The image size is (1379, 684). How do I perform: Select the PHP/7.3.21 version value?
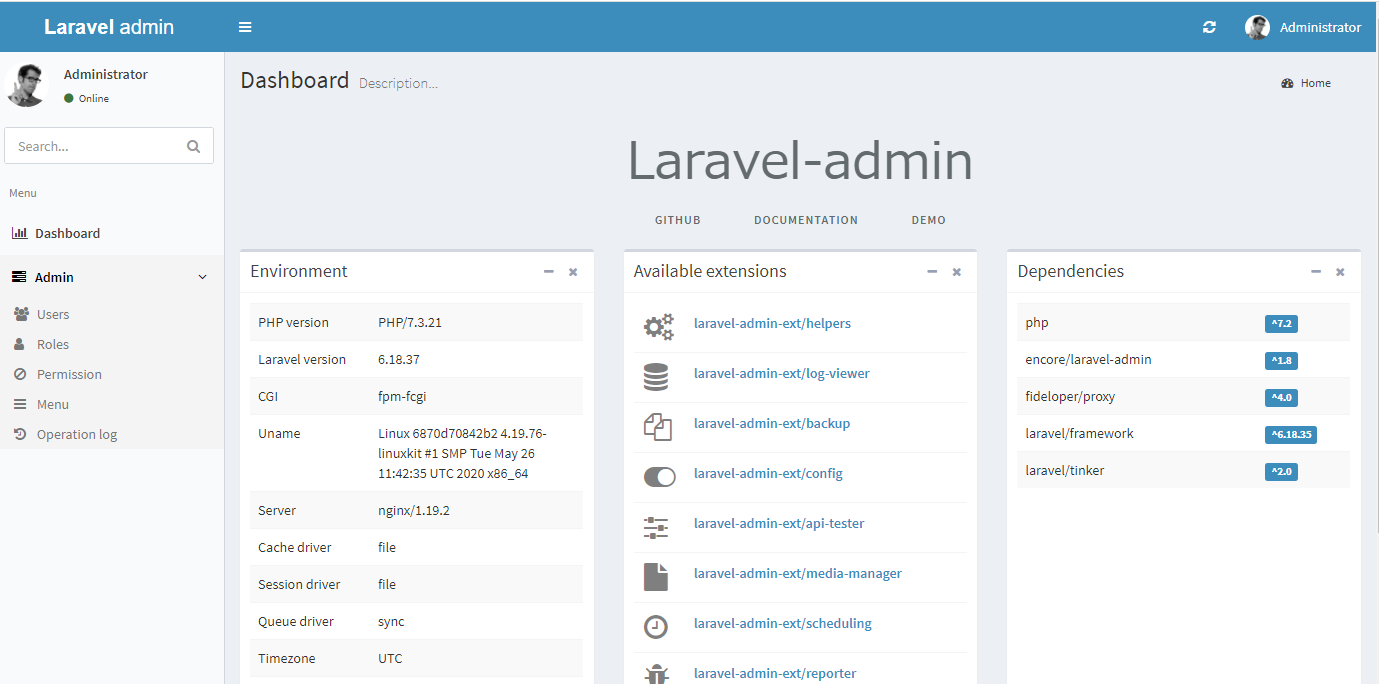click(x=410, y=322)
